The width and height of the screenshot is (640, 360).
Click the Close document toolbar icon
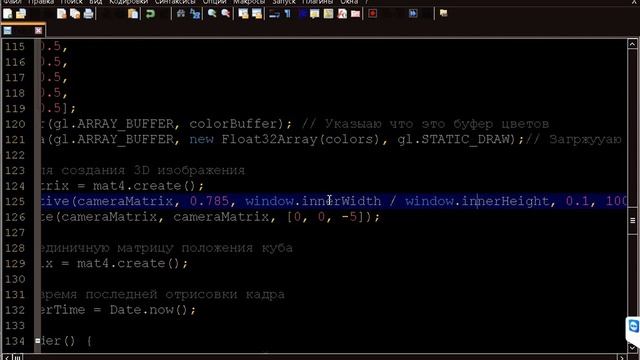(x=62, y=14)
